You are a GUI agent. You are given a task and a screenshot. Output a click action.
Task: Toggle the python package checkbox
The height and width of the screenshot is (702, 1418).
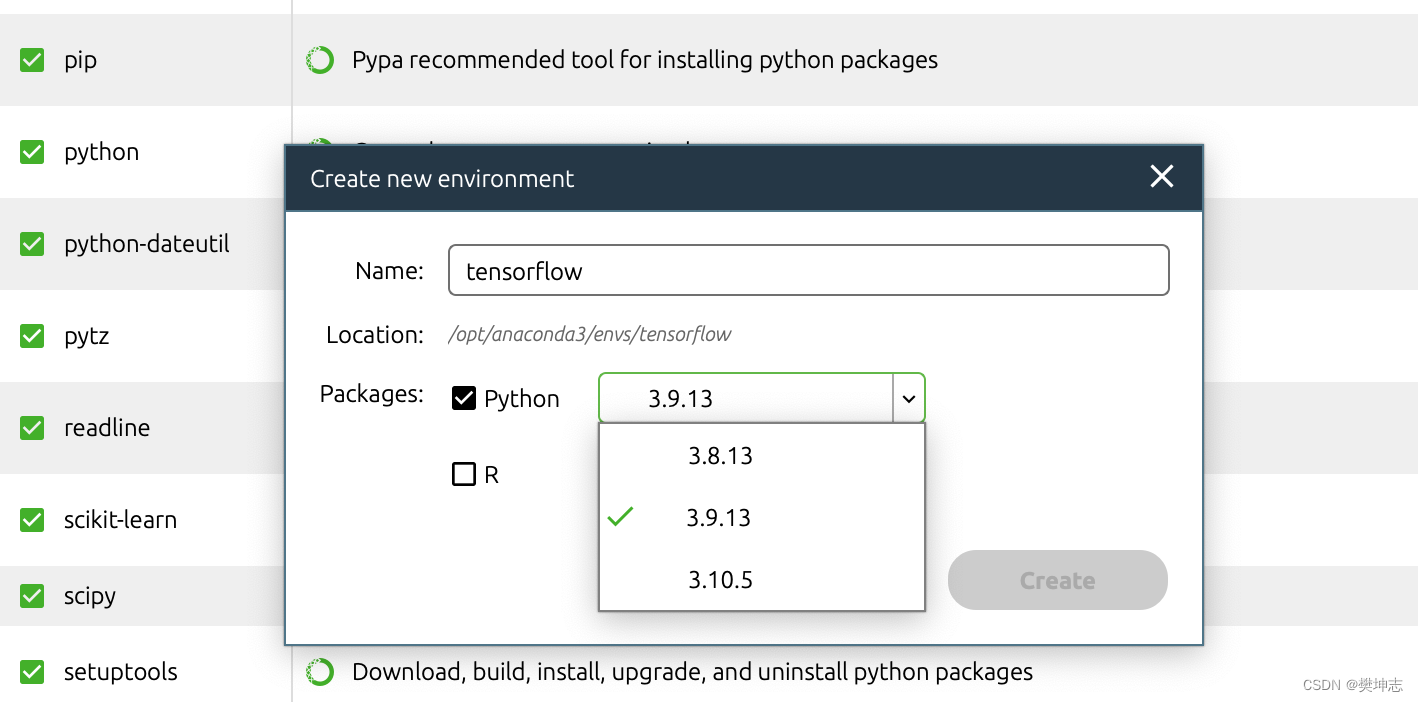click(32, 152)
